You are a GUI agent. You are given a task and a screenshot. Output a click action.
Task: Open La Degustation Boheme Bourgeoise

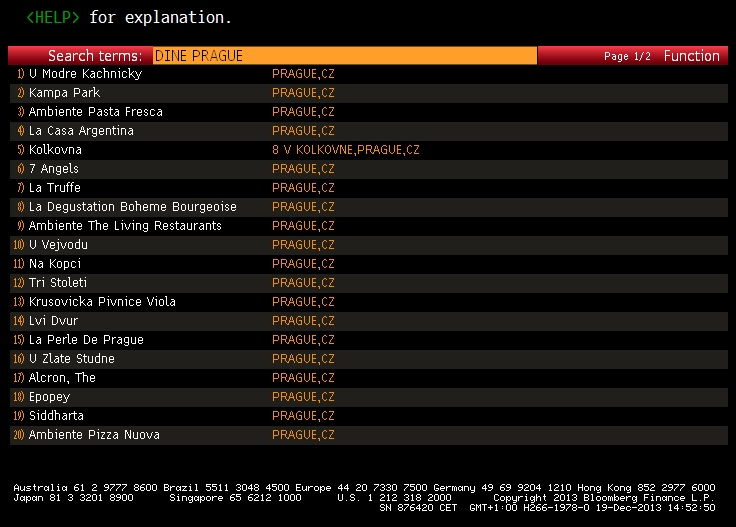pyautogui.click(x=132, y=207)
